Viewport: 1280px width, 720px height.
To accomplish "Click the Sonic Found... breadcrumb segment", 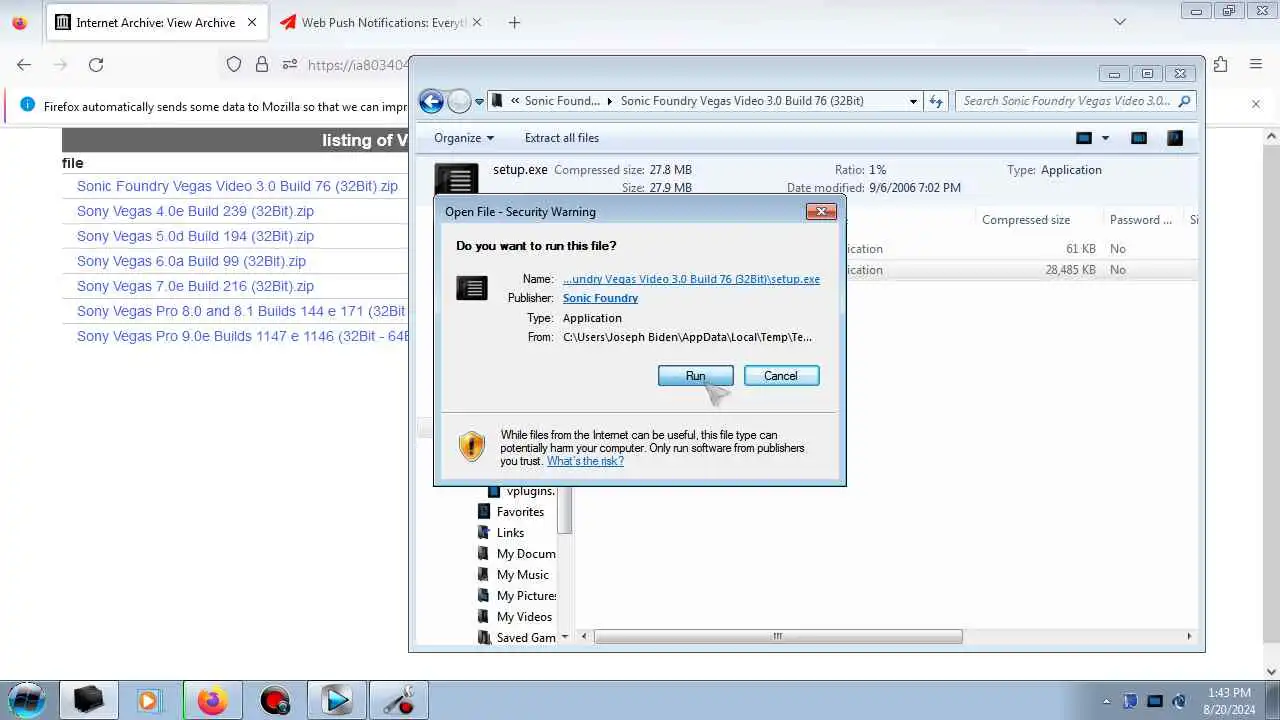I will [562, 101].
